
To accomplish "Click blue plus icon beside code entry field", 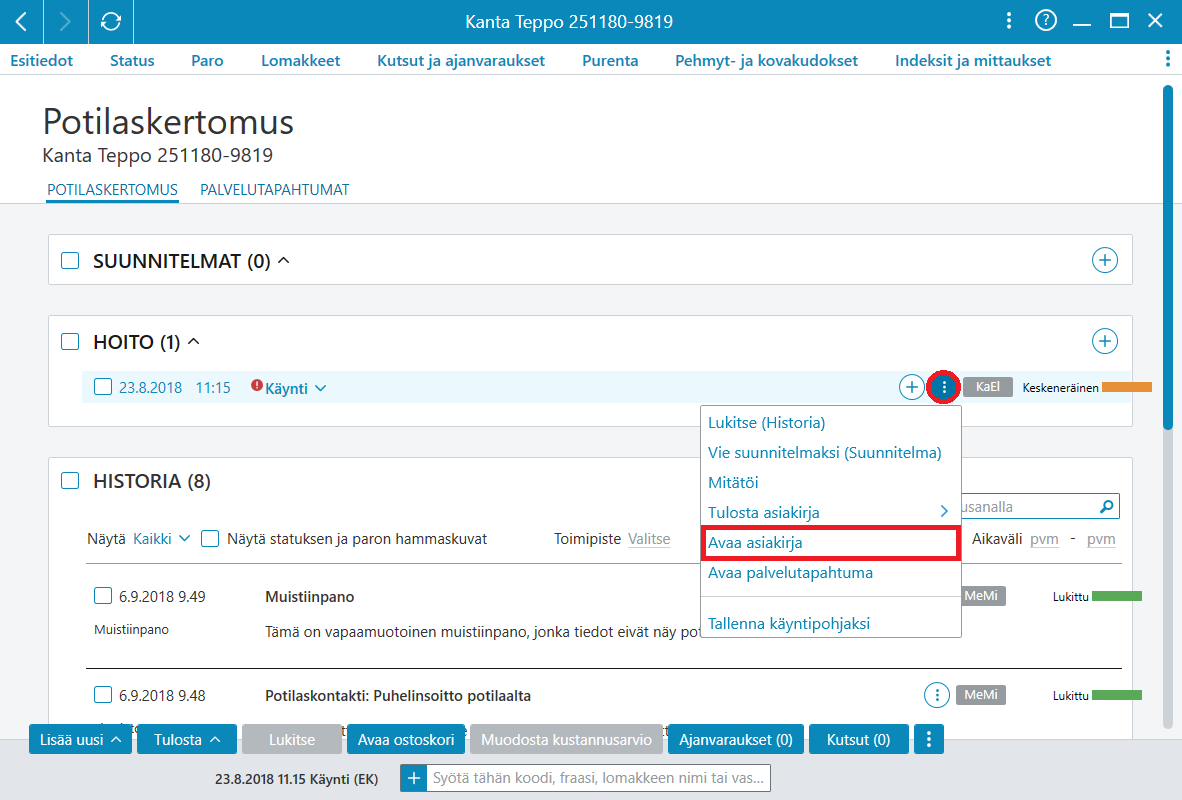I will [413, 778].
